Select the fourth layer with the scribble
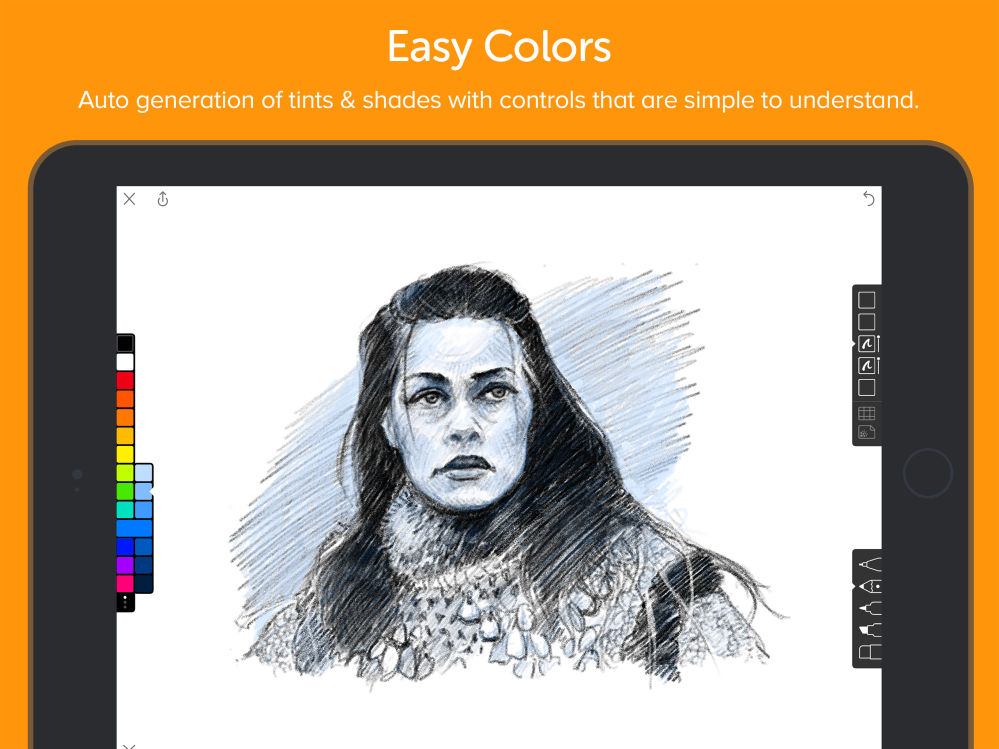 [867, 366]
